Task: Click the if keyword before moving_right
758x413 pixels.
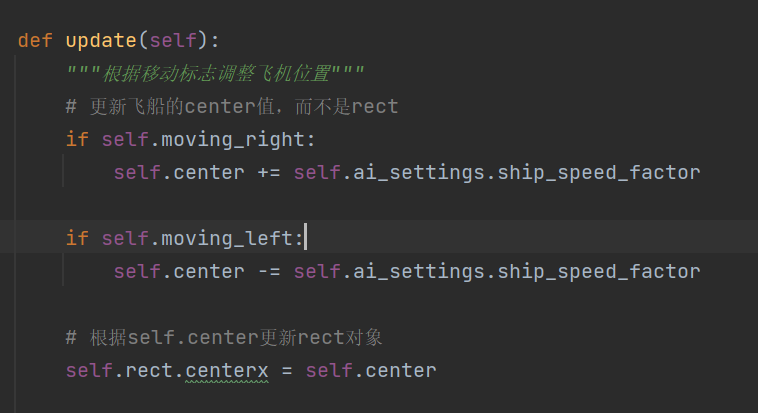Action: click(77, 140)
